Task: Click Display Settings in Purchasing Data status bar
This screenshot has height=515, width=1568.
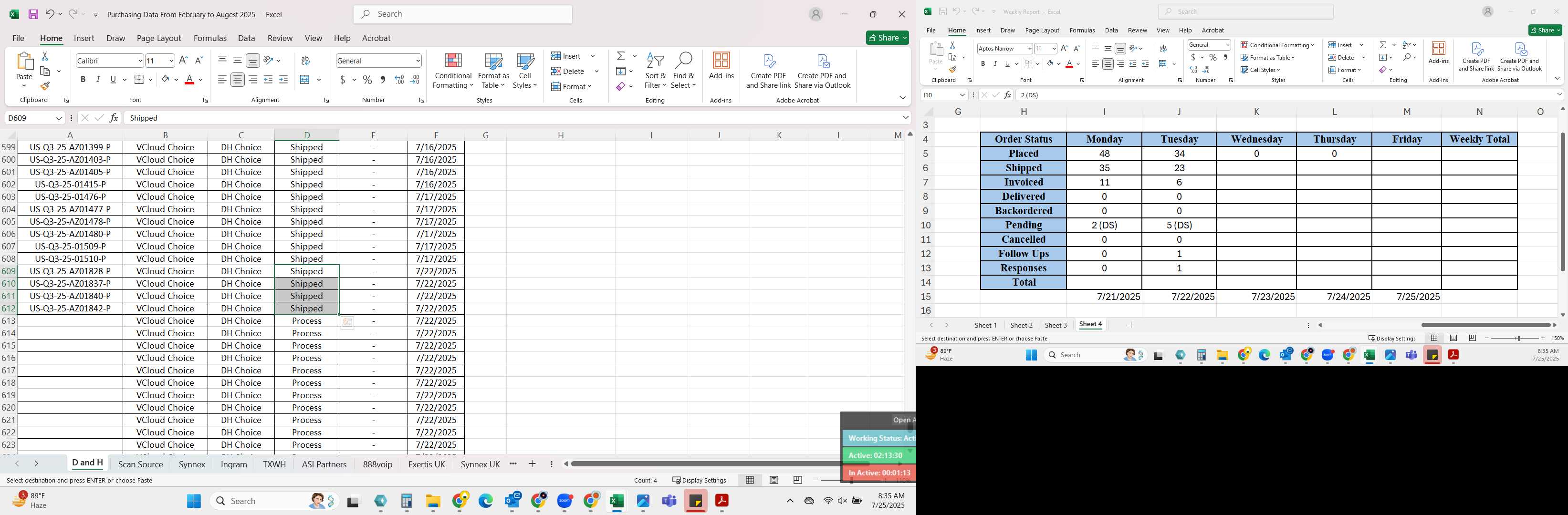Action: tap(700, 480)
